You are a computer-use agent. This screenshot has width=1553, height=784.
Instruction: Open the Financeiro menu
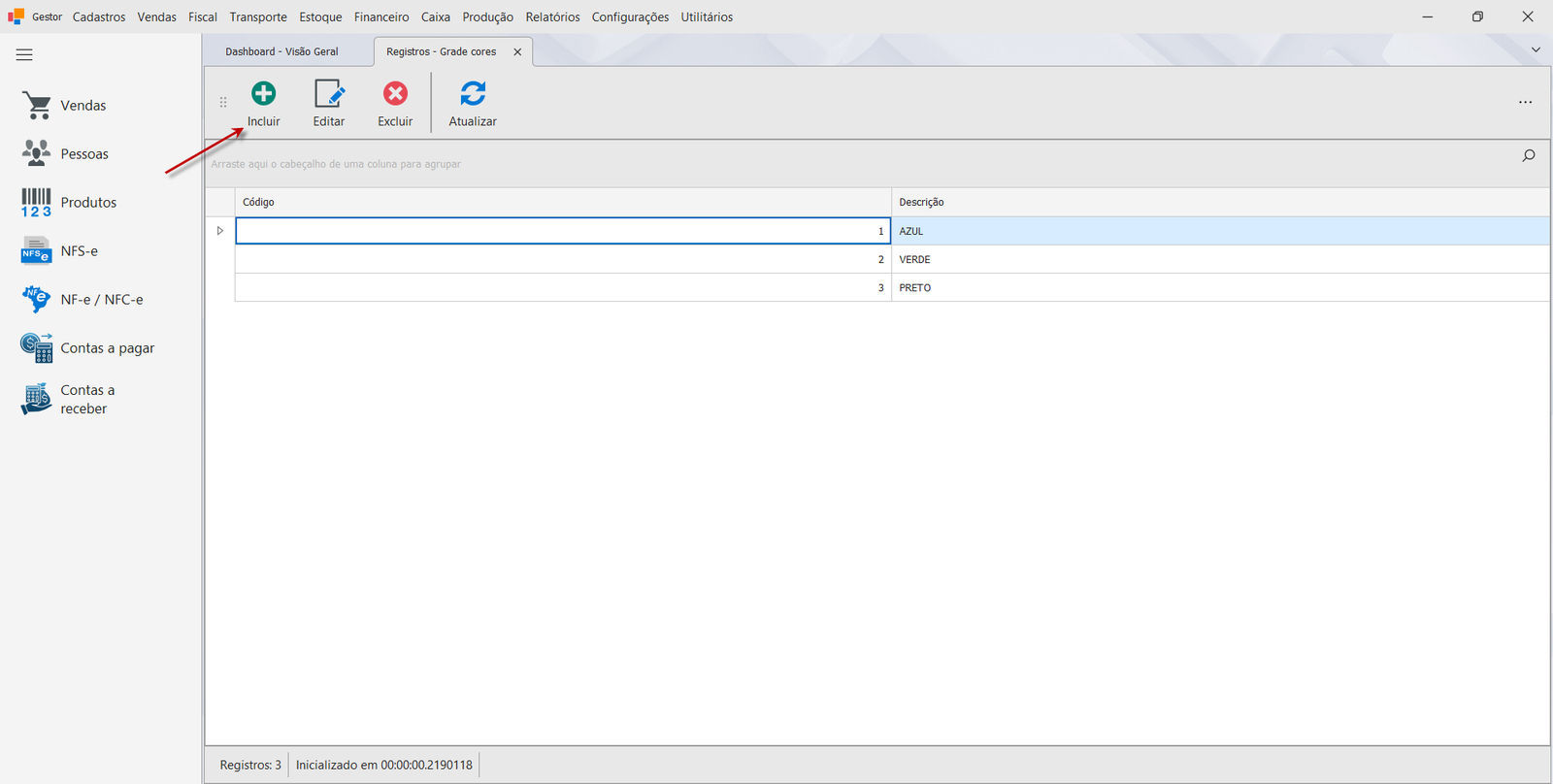(381, 16)
